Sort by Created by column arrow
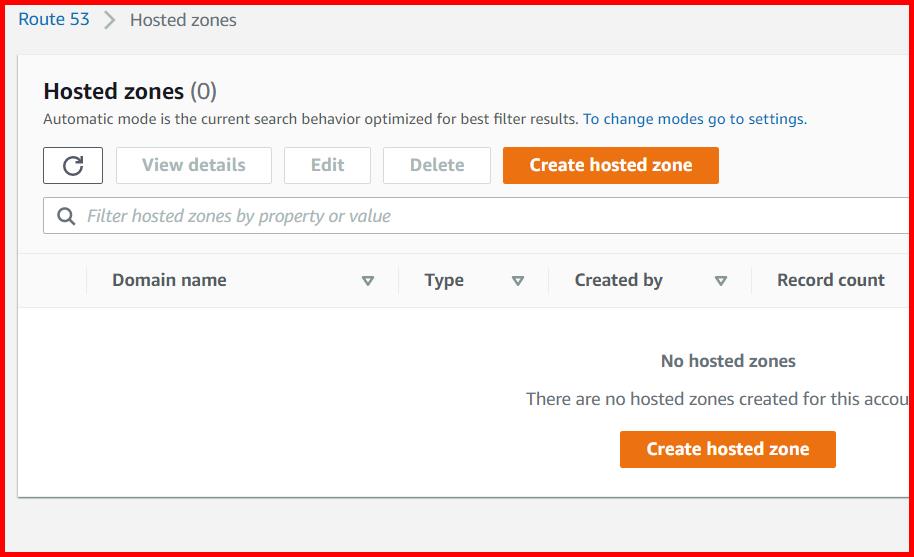The image size is (914, 557). click(721, 281)
